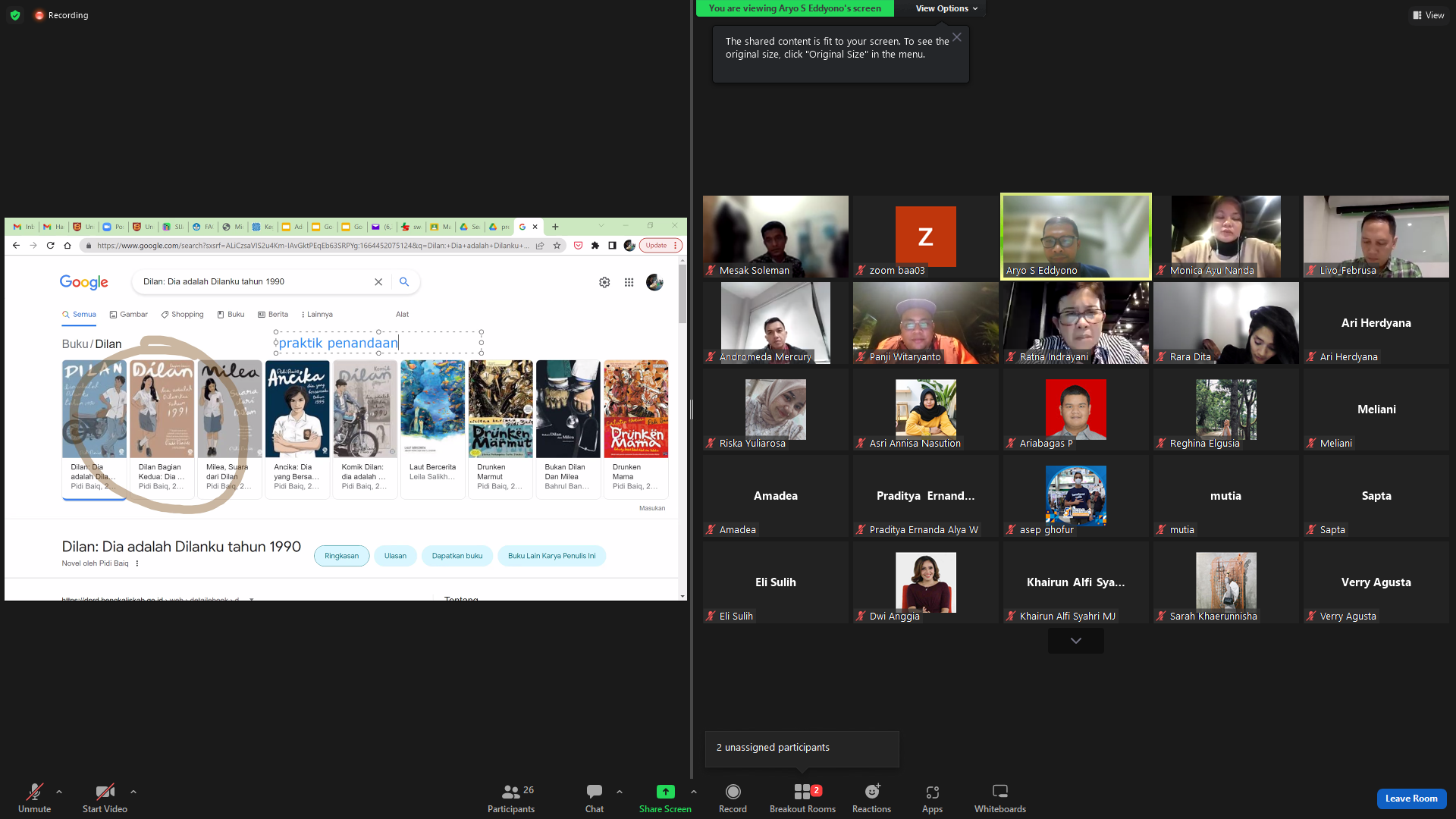Switch to the Gambar search tab

(129, 315)
